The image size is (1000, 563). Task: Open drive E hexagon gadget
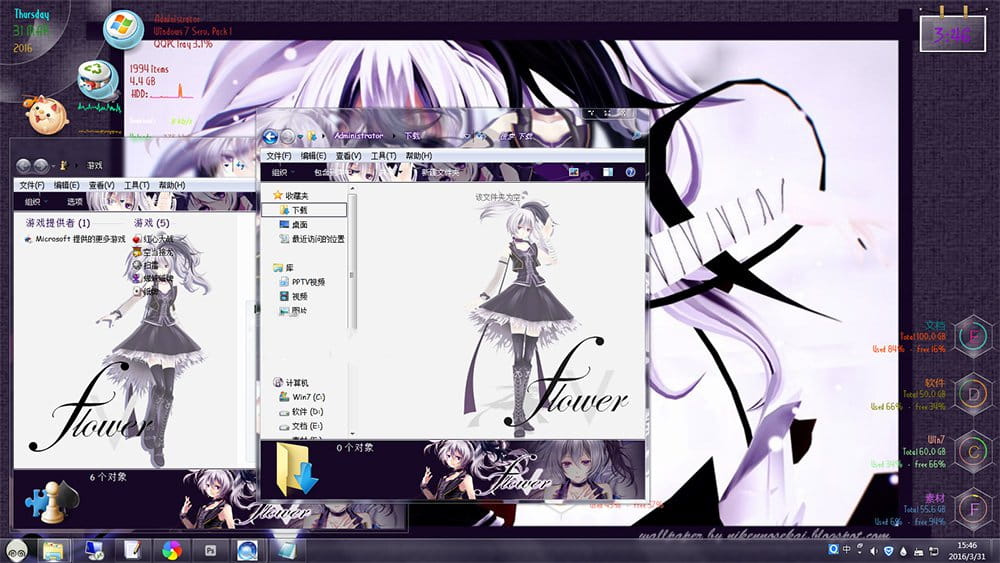coord(974,337)
